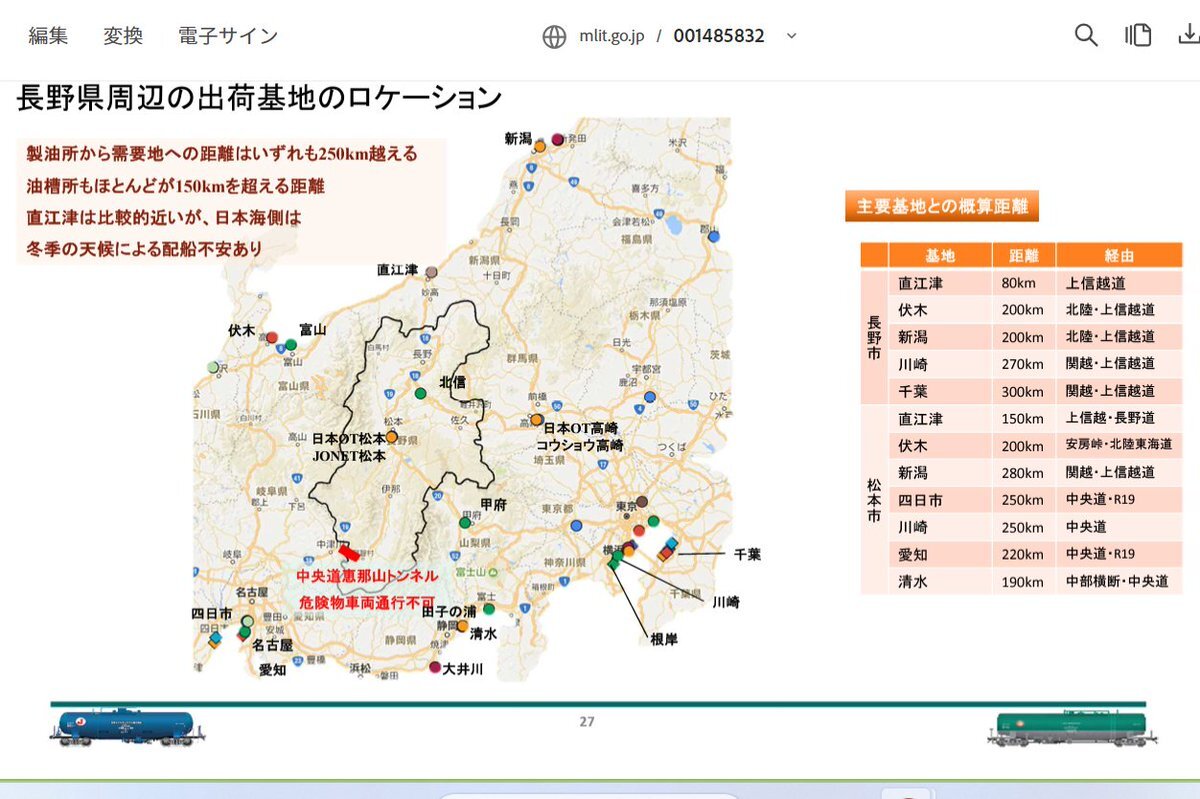Click the orange 主要基地との概算距離 header
The width and height of the screenshot is (1200, 799).
tap(941, 207)
